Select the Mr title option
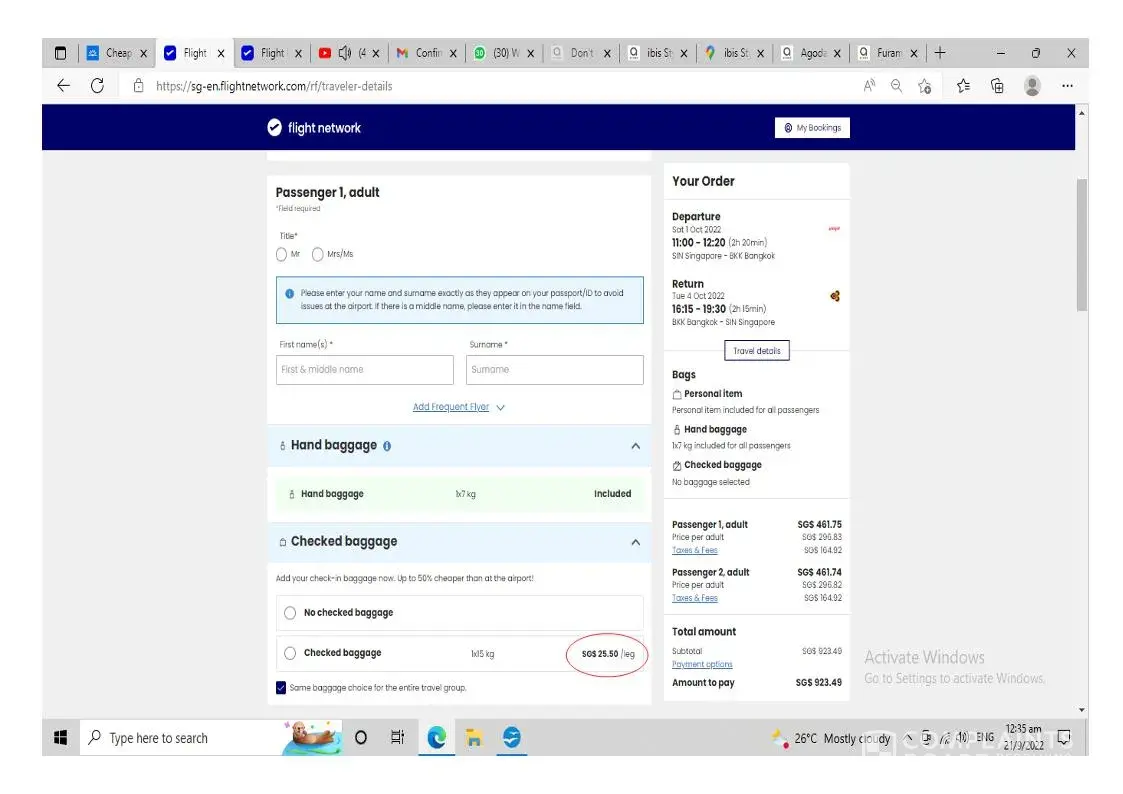This screenshot has width=1123, height=794. tap(282, 254)
